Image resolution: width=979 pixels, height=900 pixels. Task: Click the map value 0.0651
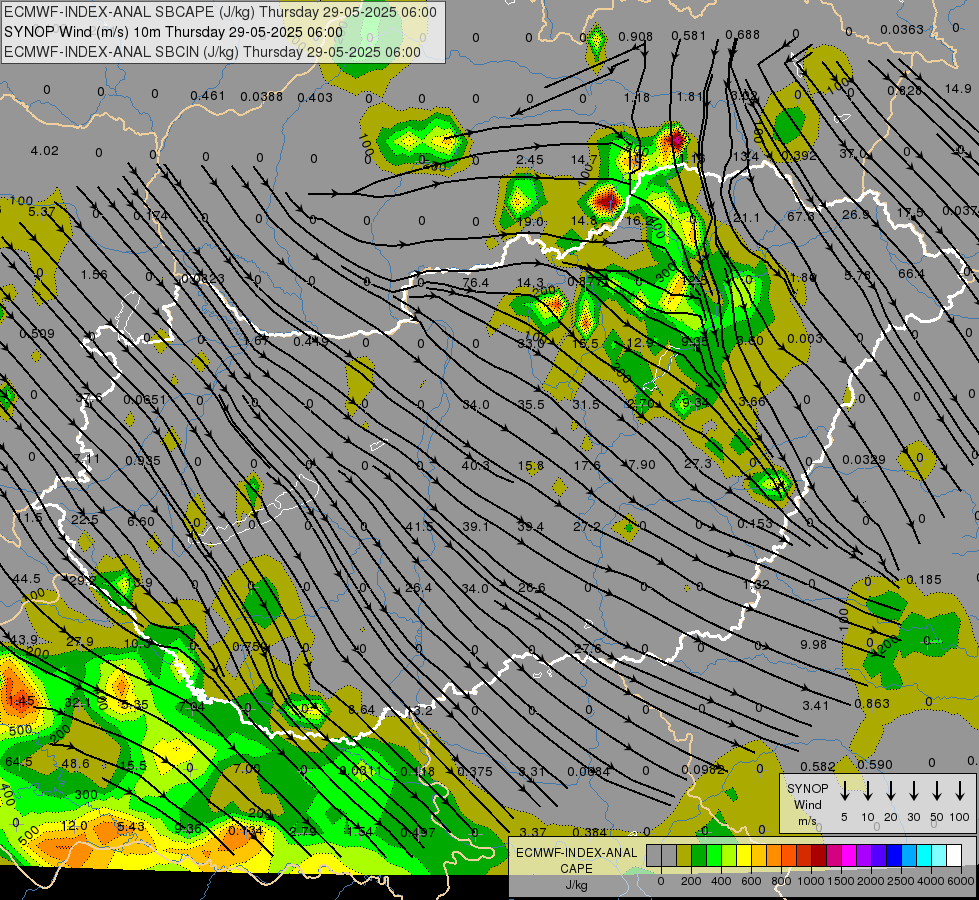coord(145,400)
